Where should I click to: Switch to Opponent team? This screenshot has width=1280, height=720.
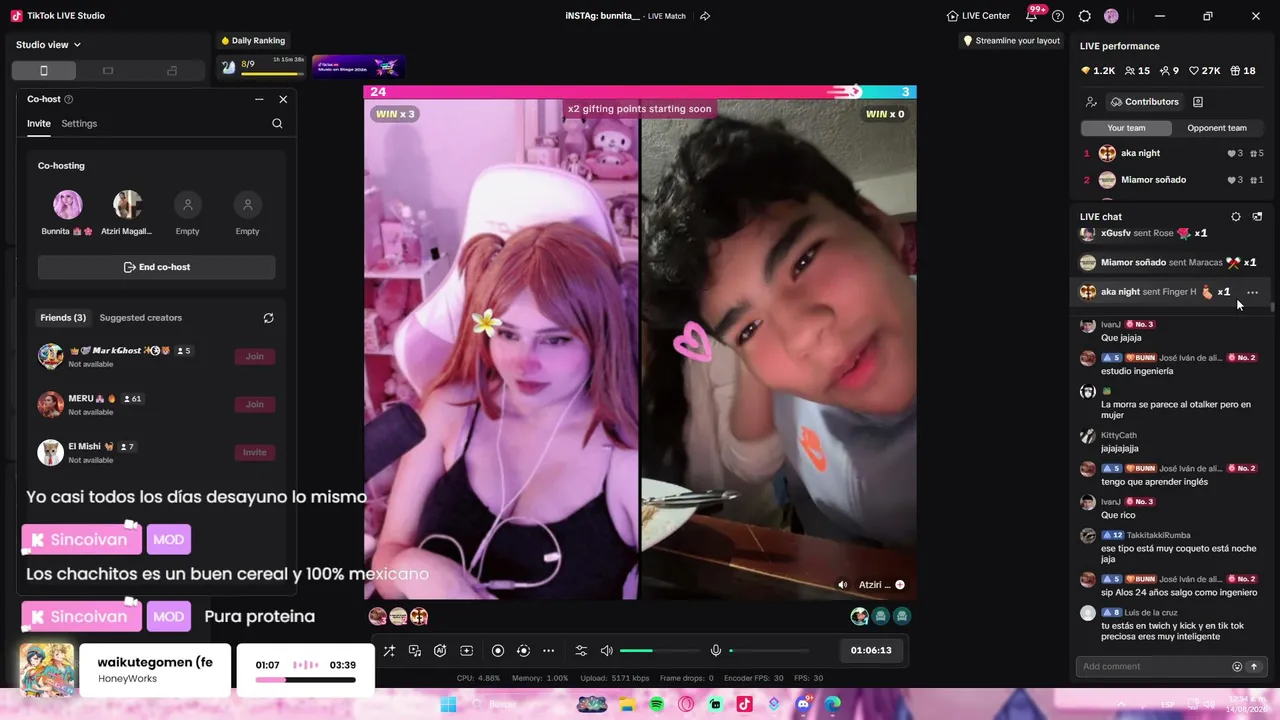coord(1217,128)
